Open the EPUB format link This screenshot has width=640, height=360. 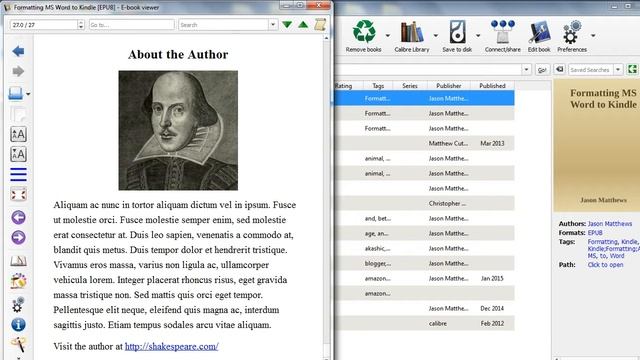tap(595, 233)
